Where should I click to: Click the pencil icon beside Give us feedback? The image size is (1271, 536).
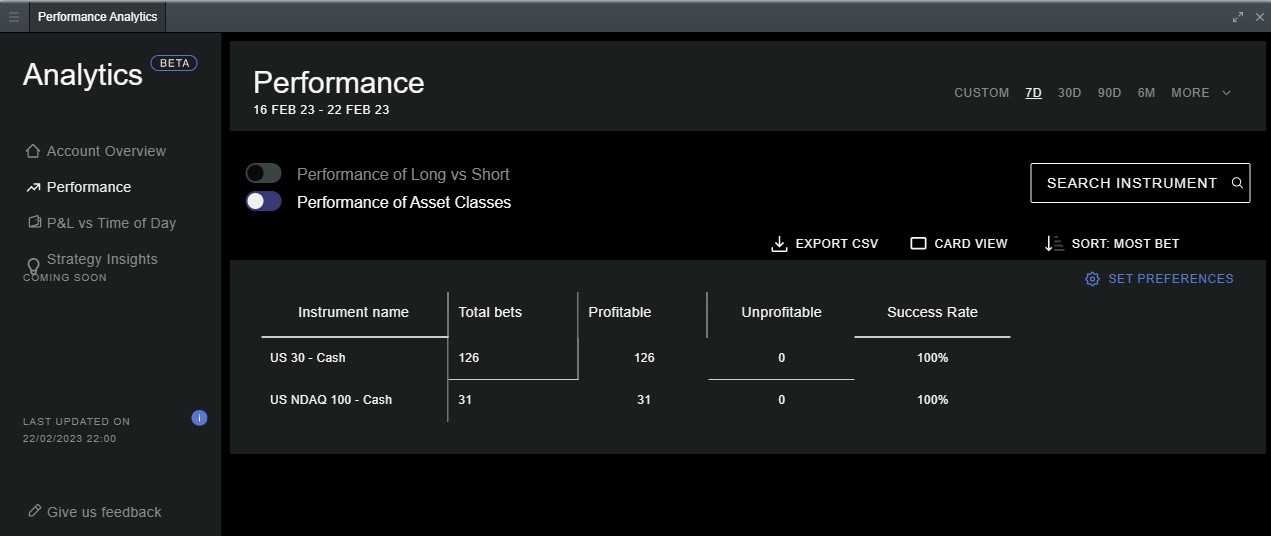35,511
